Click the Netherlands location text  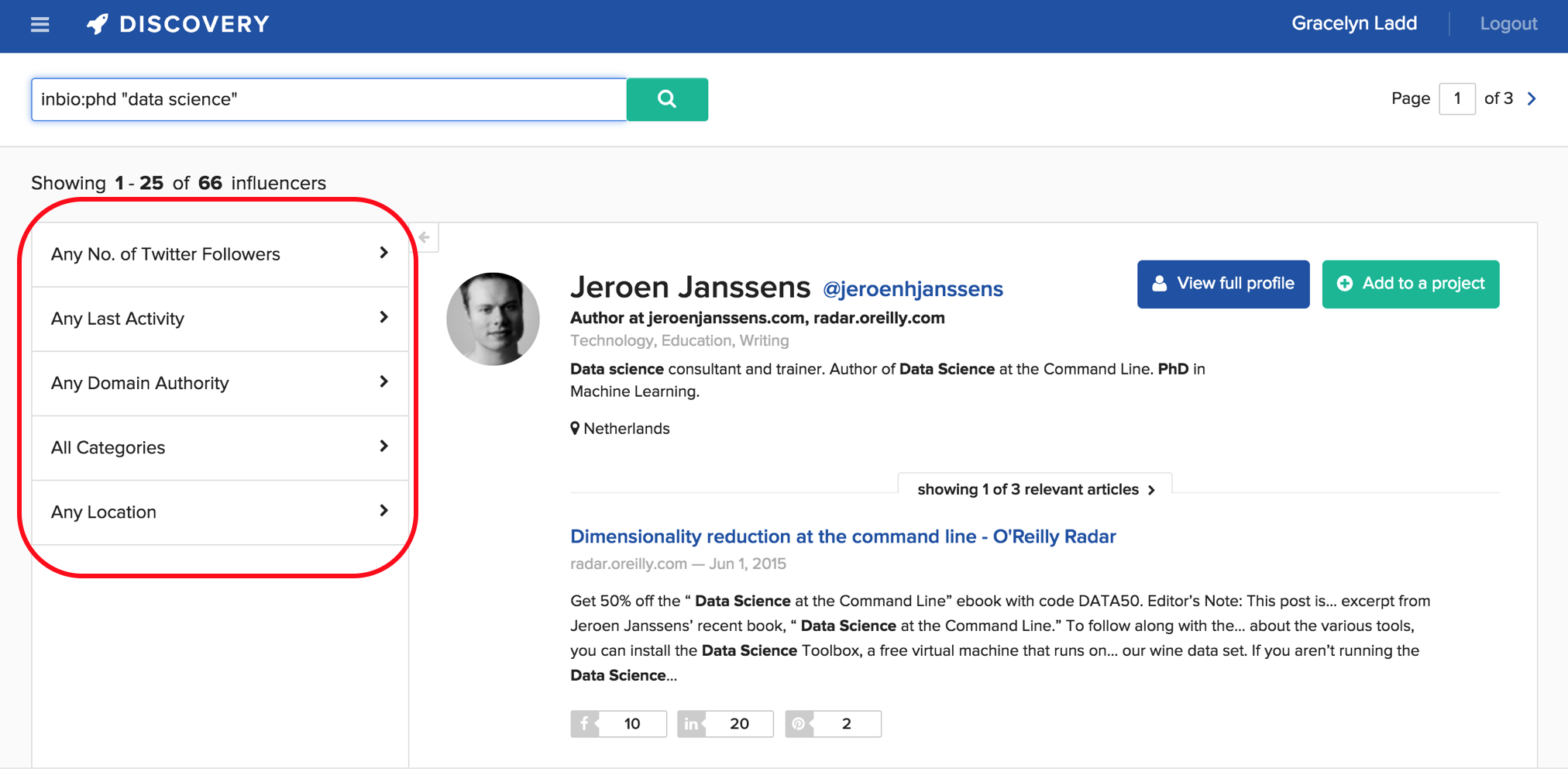(x=627, y=429)
